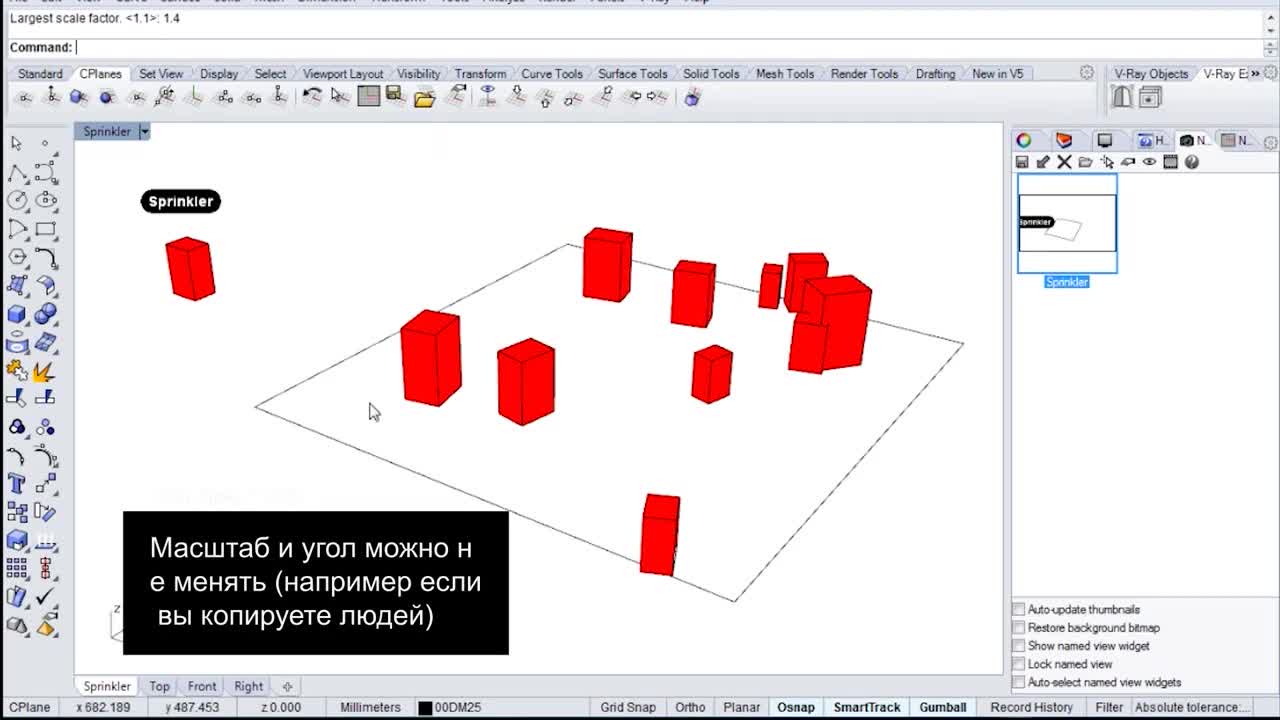
Task: Click the Undo icon in the top toolbar
Action: point(311,97)
